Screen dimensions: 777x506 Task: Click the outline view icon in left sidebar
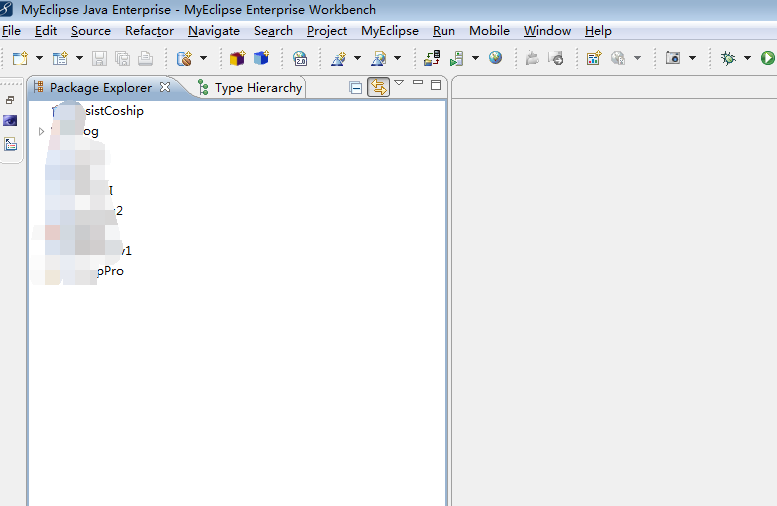point(10,144)
